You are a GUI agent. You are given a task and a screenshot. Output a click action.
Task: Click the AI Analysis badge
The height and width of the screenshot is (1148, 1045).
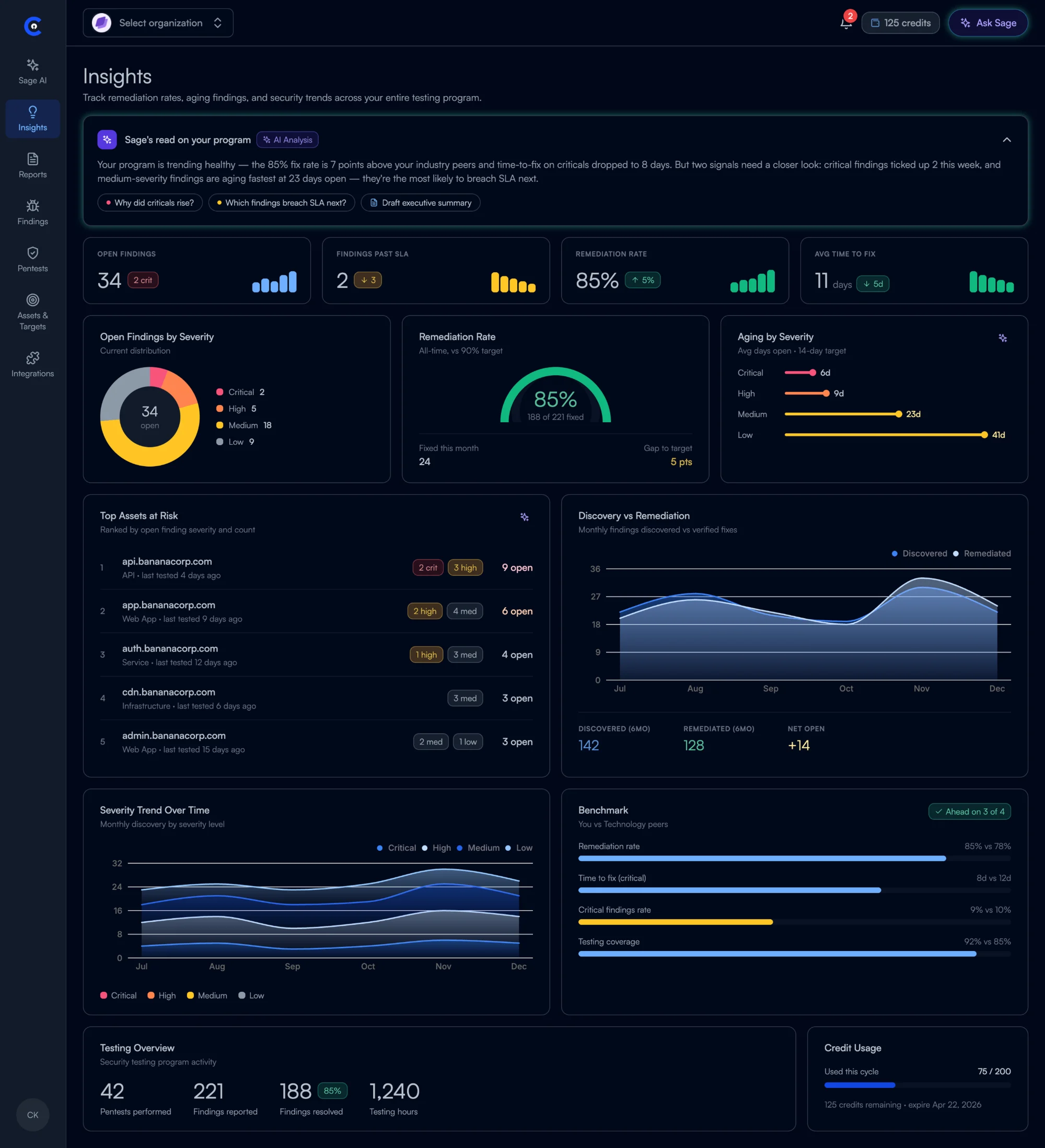click(287, 140)
